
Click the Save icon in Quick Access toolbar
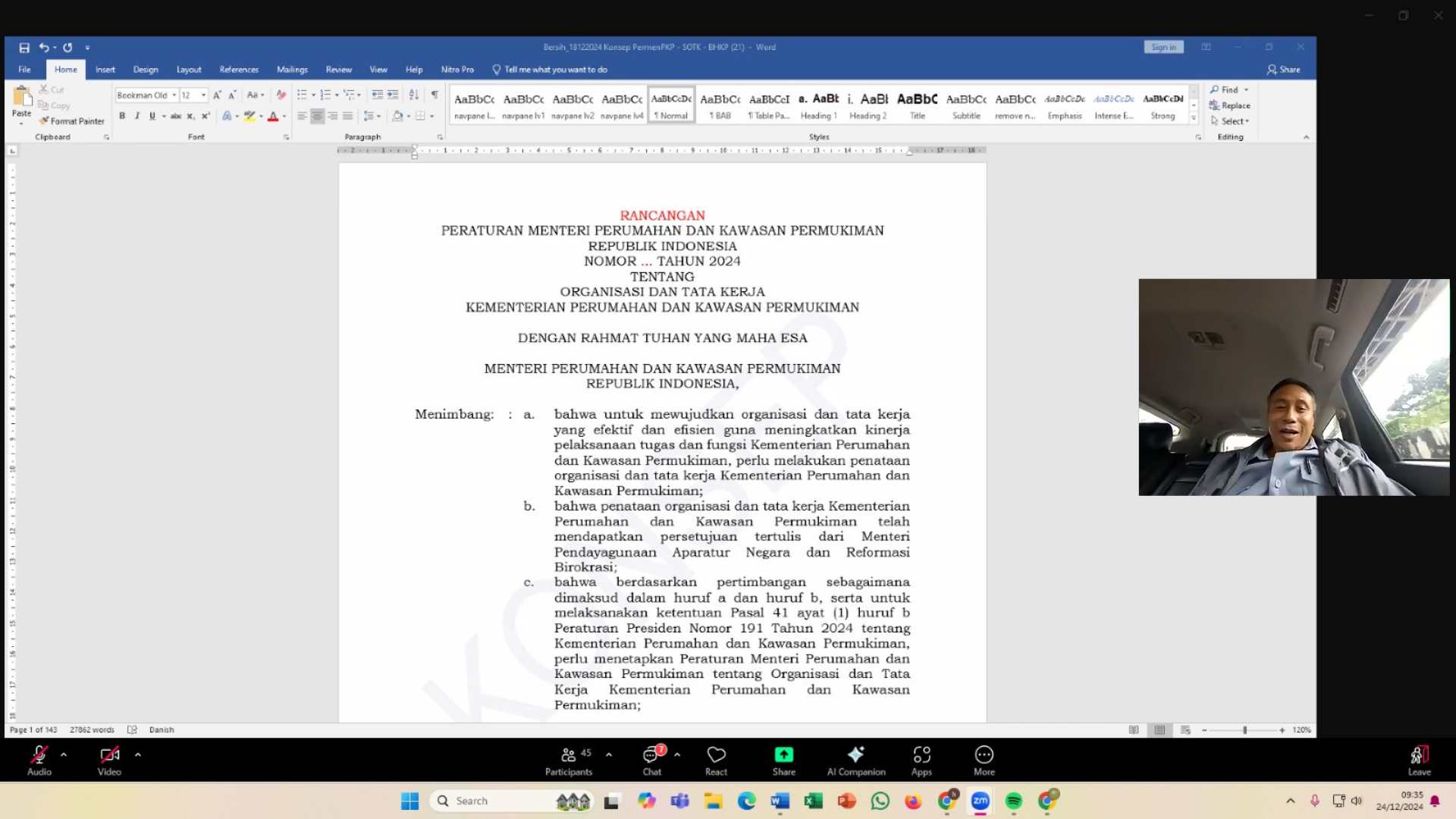(24, 47)
